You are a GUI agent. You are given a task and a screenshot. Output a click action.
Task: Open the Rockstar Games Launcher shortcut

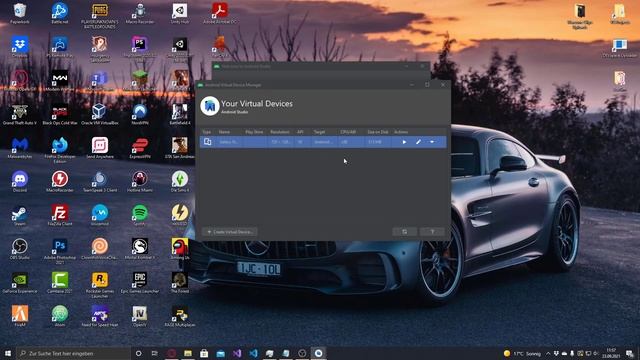[x=100, y=285]
